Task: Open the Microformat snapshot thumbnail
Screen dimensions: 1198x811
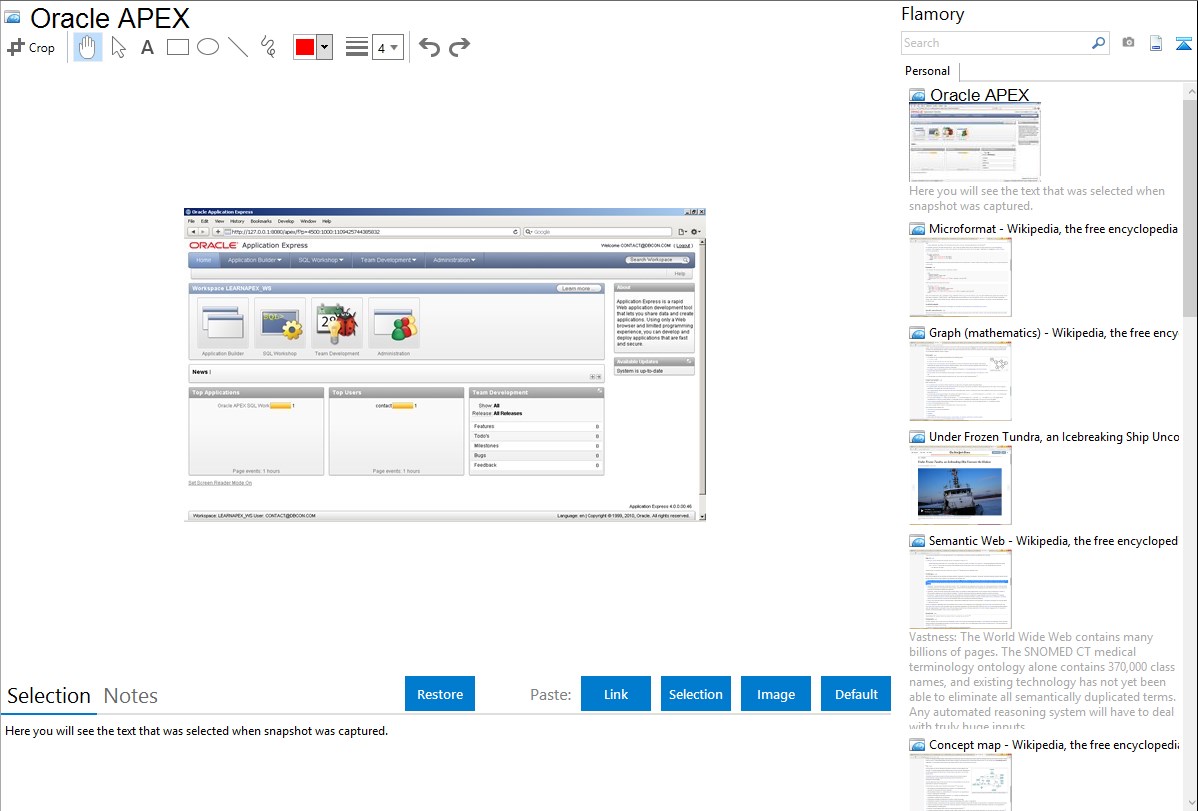Action: pyautogui.click(x=960, y=277)
